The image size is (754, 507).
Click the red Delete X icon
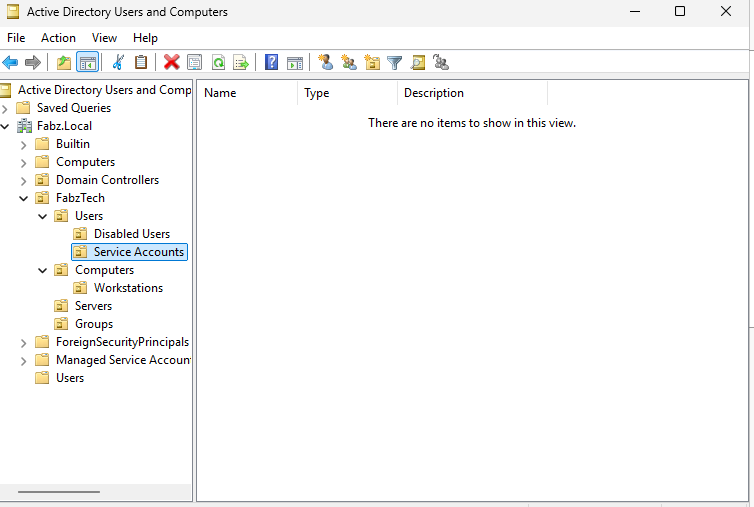tap(171, 63)
